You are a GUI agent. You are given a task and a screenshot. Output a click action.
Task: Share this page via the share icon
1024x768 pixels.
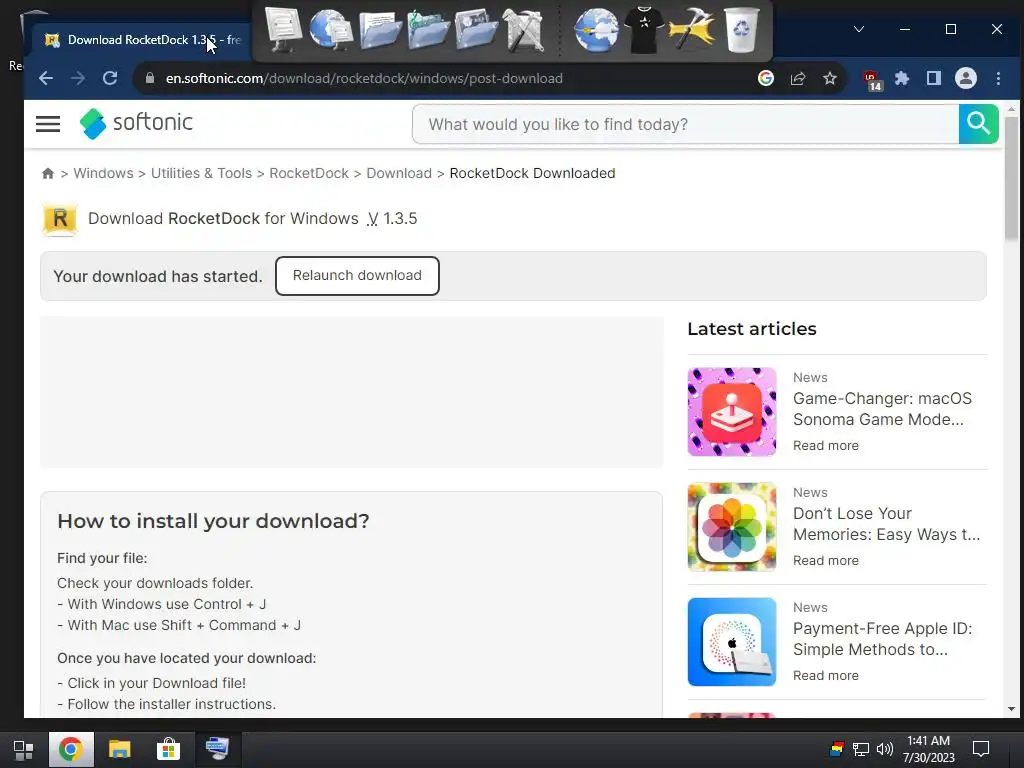(798, 78)
